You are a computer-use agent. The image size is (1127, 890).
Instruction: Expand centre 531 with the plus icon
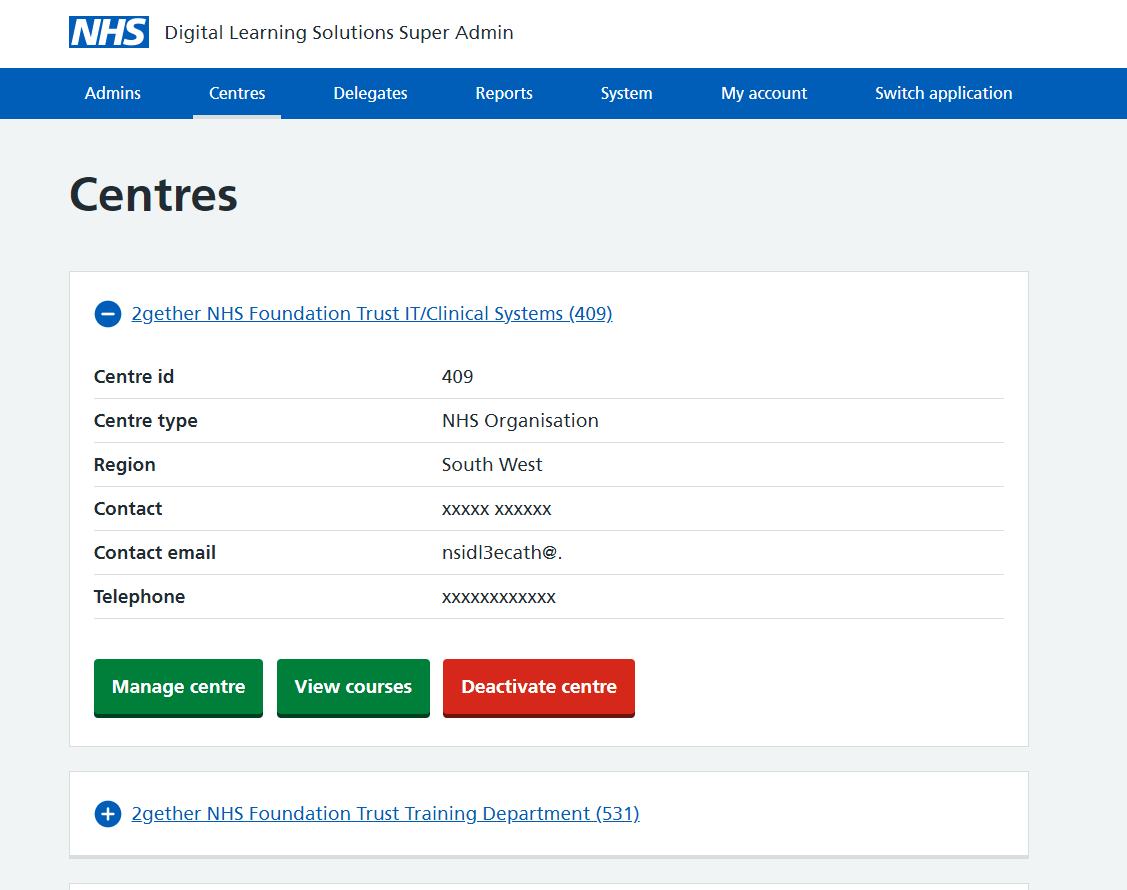point(108,814)
